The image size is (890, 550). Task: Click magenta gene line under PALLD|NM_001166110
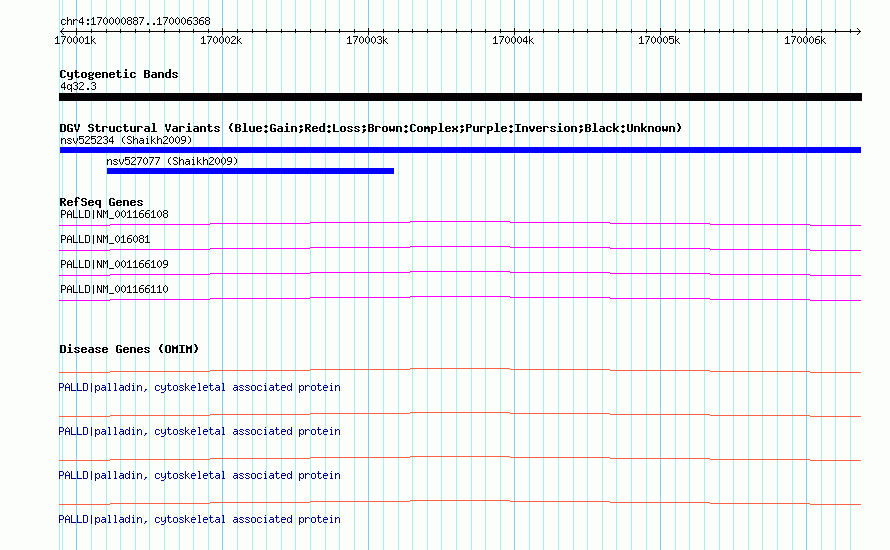point(460,298)
